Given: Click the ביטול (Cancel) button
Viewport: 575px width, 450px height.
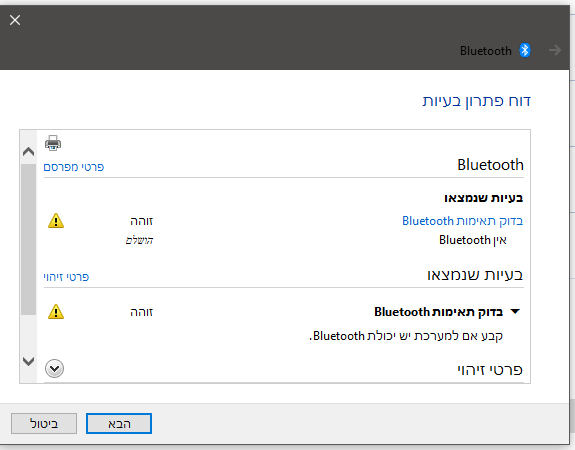Looking at the screenshot, I should 44,424.
